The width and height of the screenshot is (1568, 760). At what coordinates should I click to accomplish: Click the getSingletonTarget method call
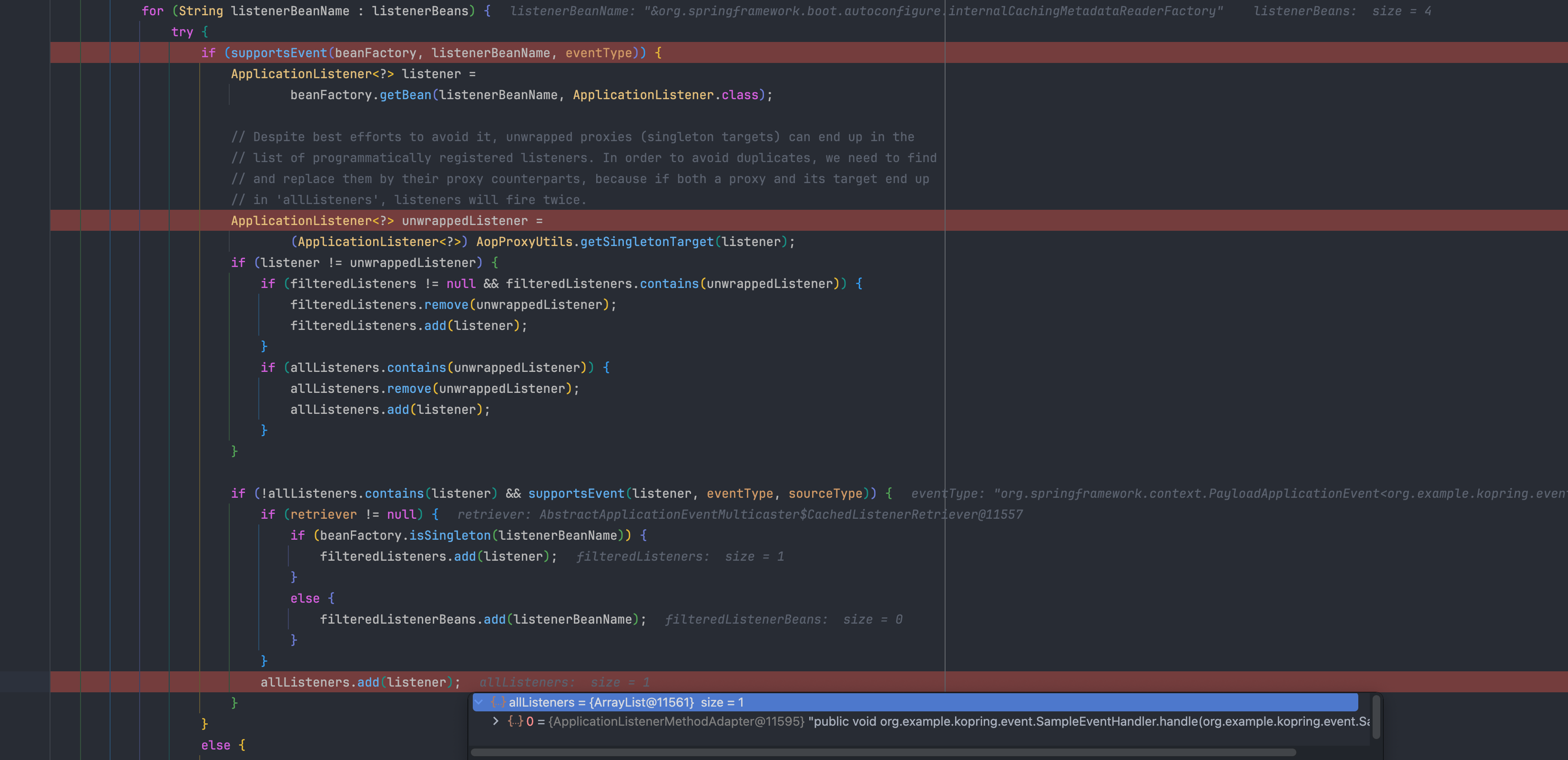coord(646,242)
